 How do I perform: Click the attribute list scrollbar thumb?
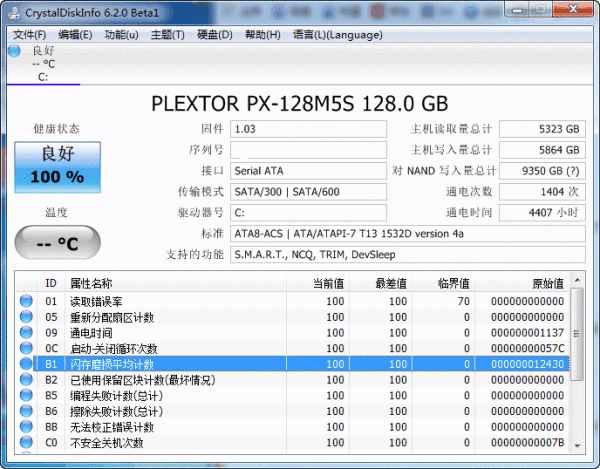[x=577, y=334]
